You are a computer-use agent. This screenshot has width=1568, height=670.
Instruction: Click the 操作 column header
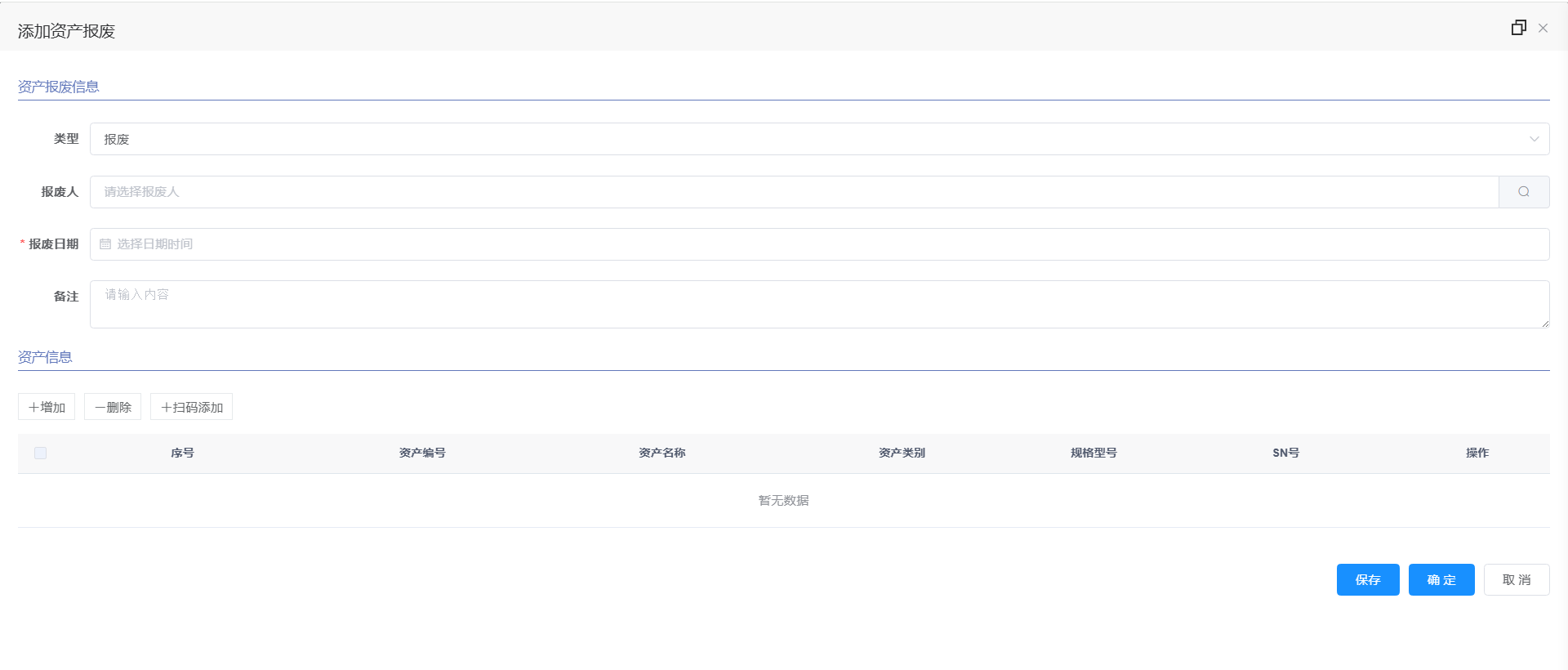[1477, 453]
